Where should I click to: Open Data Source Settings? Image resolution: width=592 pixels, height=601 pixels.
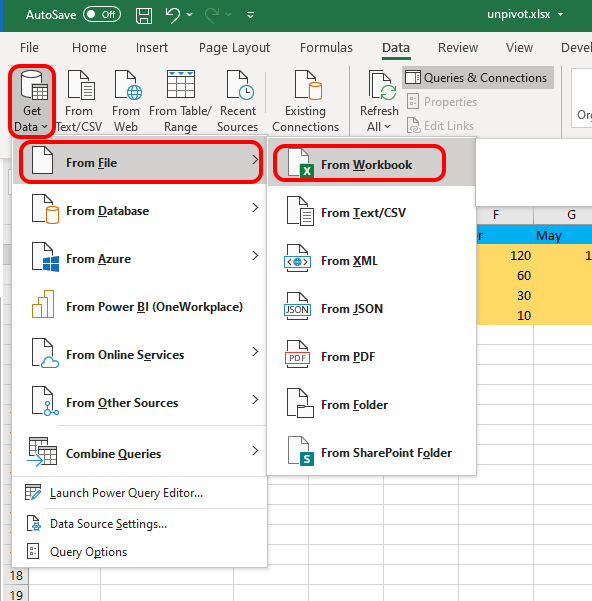[x=140, y=524]
